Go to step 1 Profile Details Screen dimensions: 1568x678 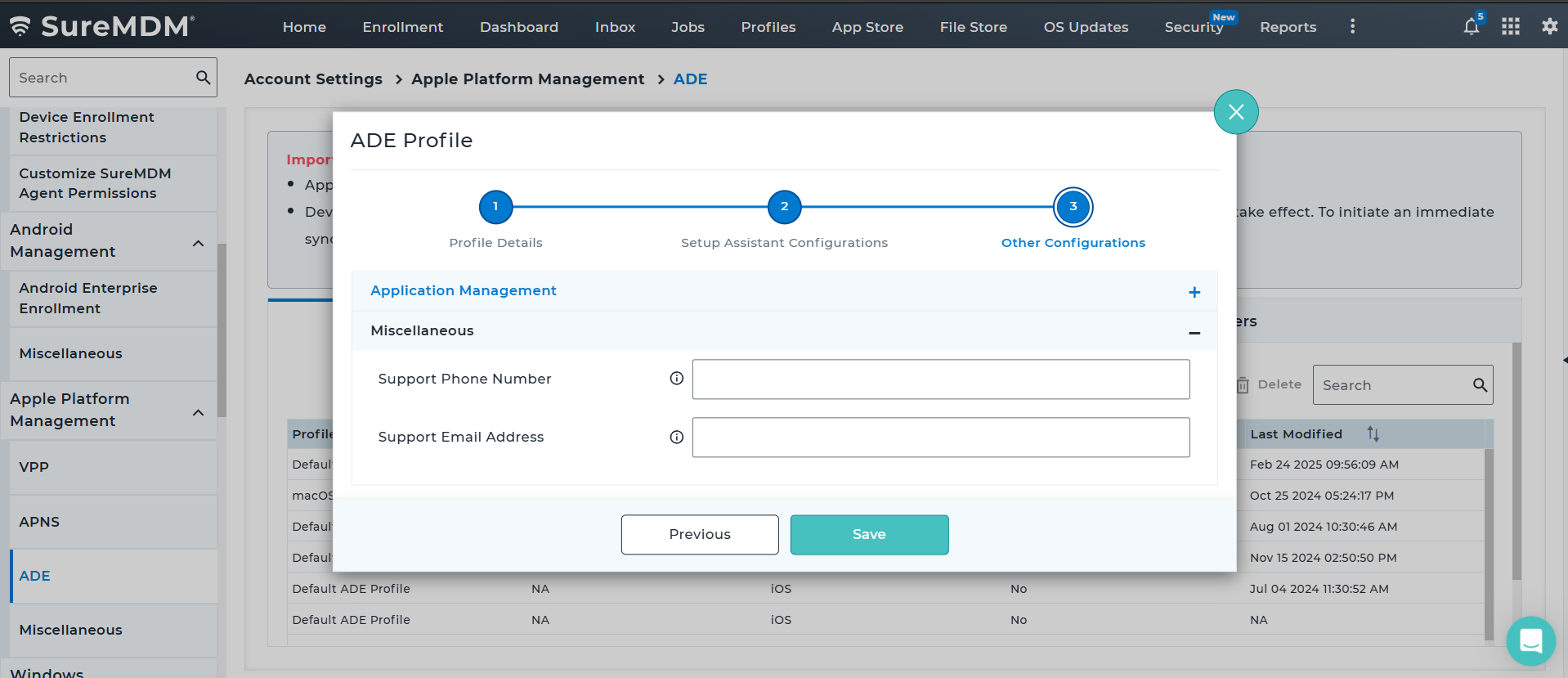[495, 207]
